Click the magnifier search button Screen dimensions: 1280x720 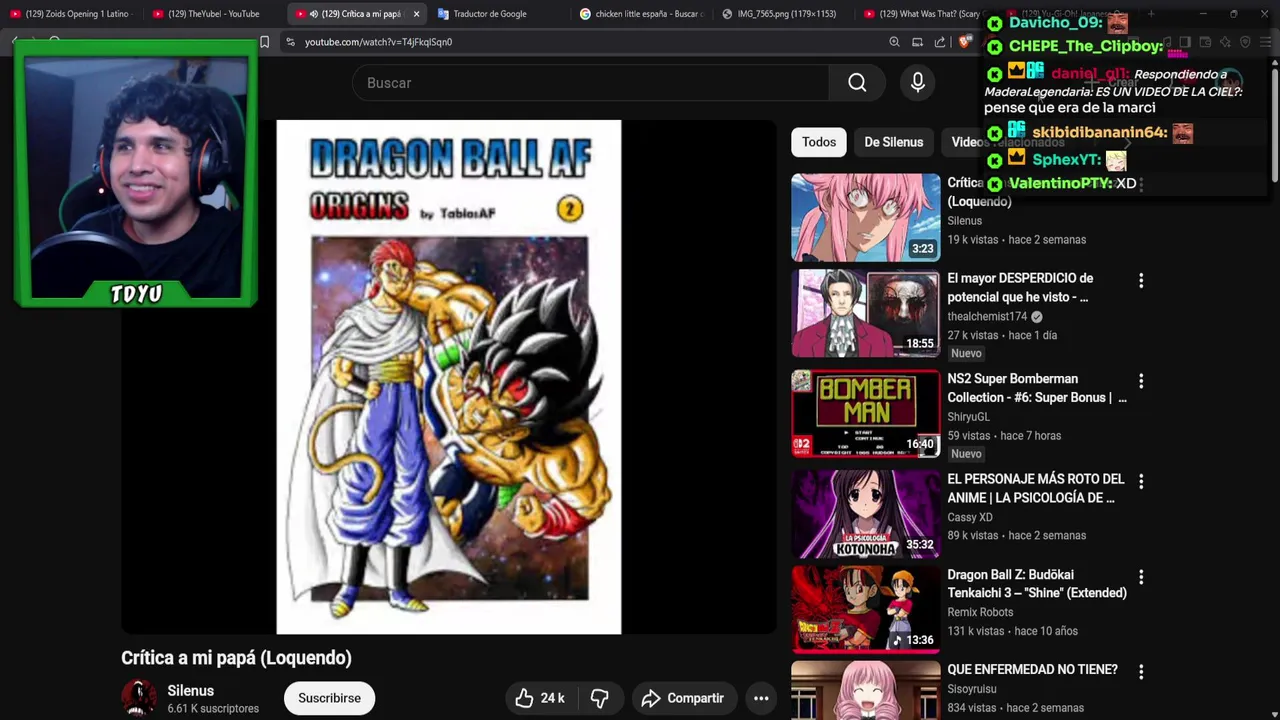click(857, 83)
